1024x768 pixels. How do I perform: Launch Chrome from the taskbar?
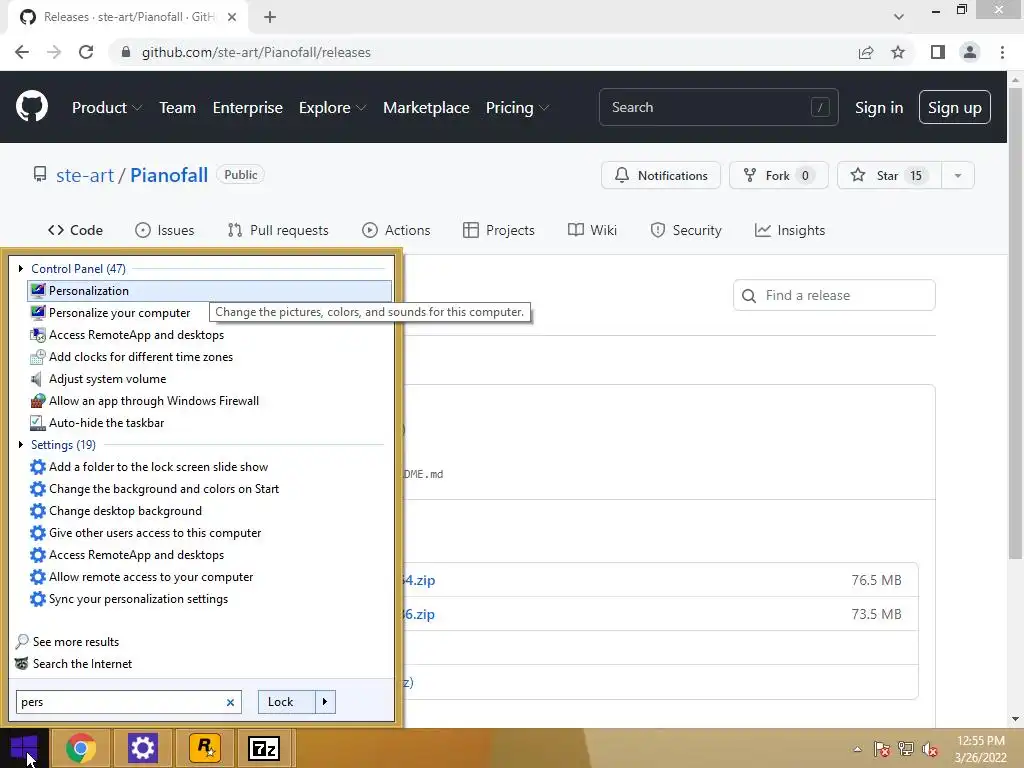pos(80,748)
